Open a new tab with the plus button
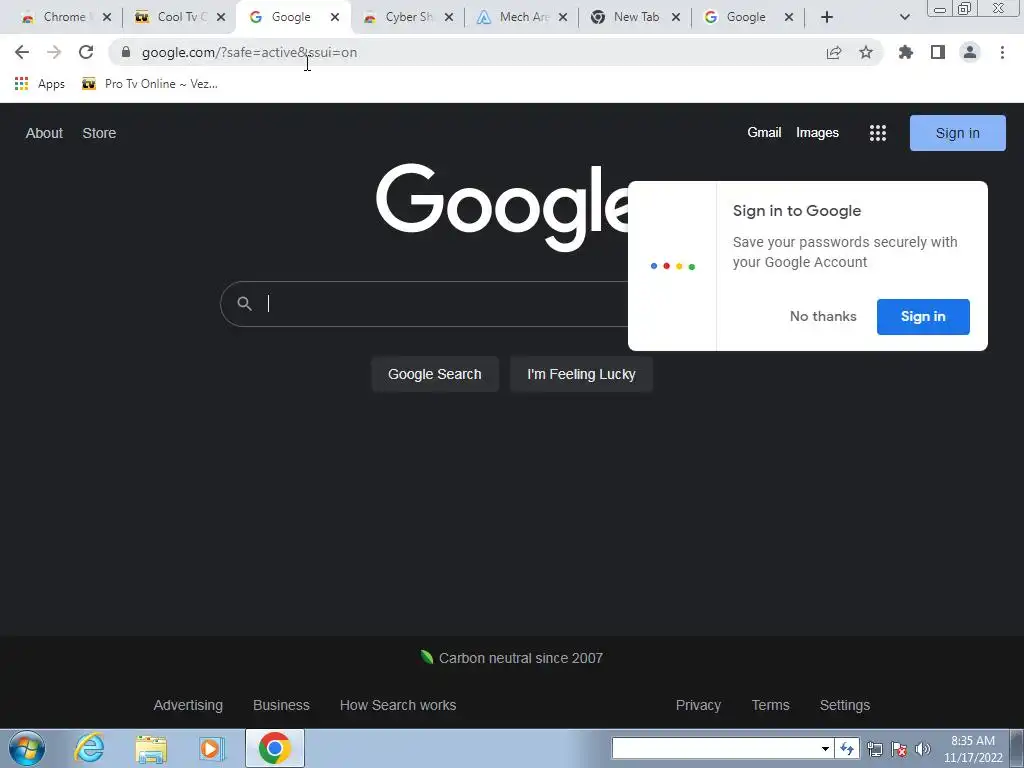The width and height of the screenshot is (1024, 768). (x=827, y=17)
